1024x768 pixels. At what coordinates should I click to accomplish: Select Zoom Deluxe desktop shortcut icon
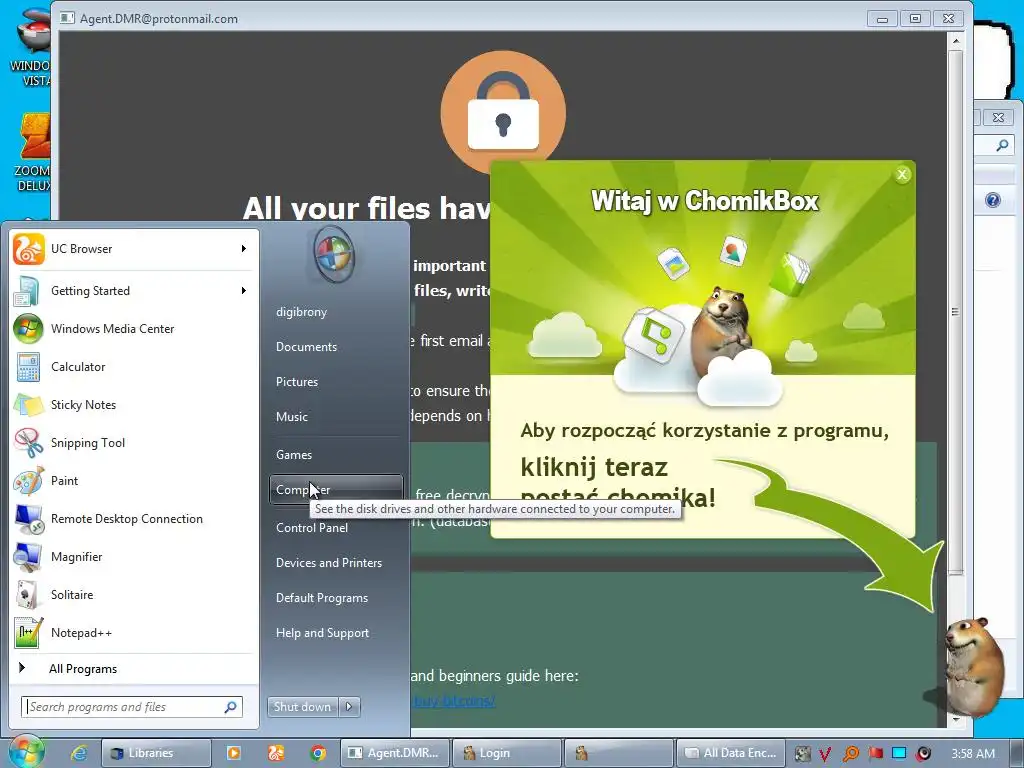[x=31, y=152]
